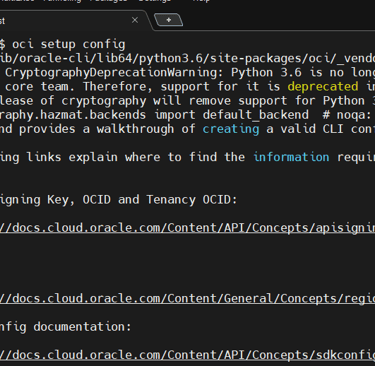Click the 'CryptographyDeprecationWarning:' text

coord(114,73)
